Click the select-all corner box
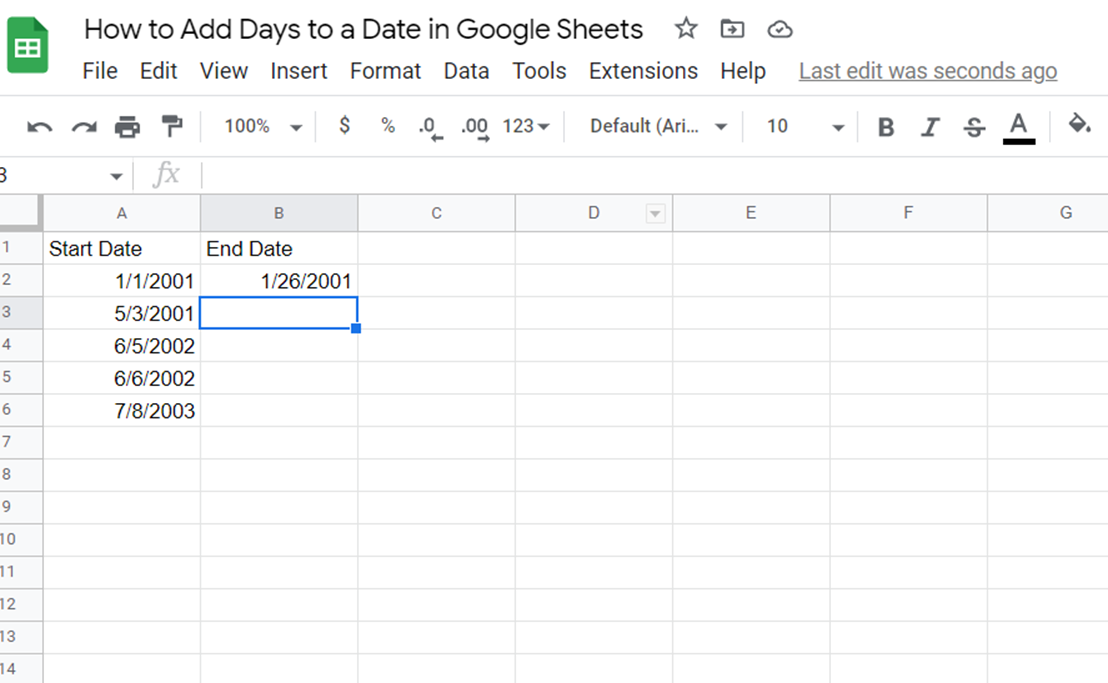The height and width of the screenshot is (683, 1108). click(x=20, y=213)
